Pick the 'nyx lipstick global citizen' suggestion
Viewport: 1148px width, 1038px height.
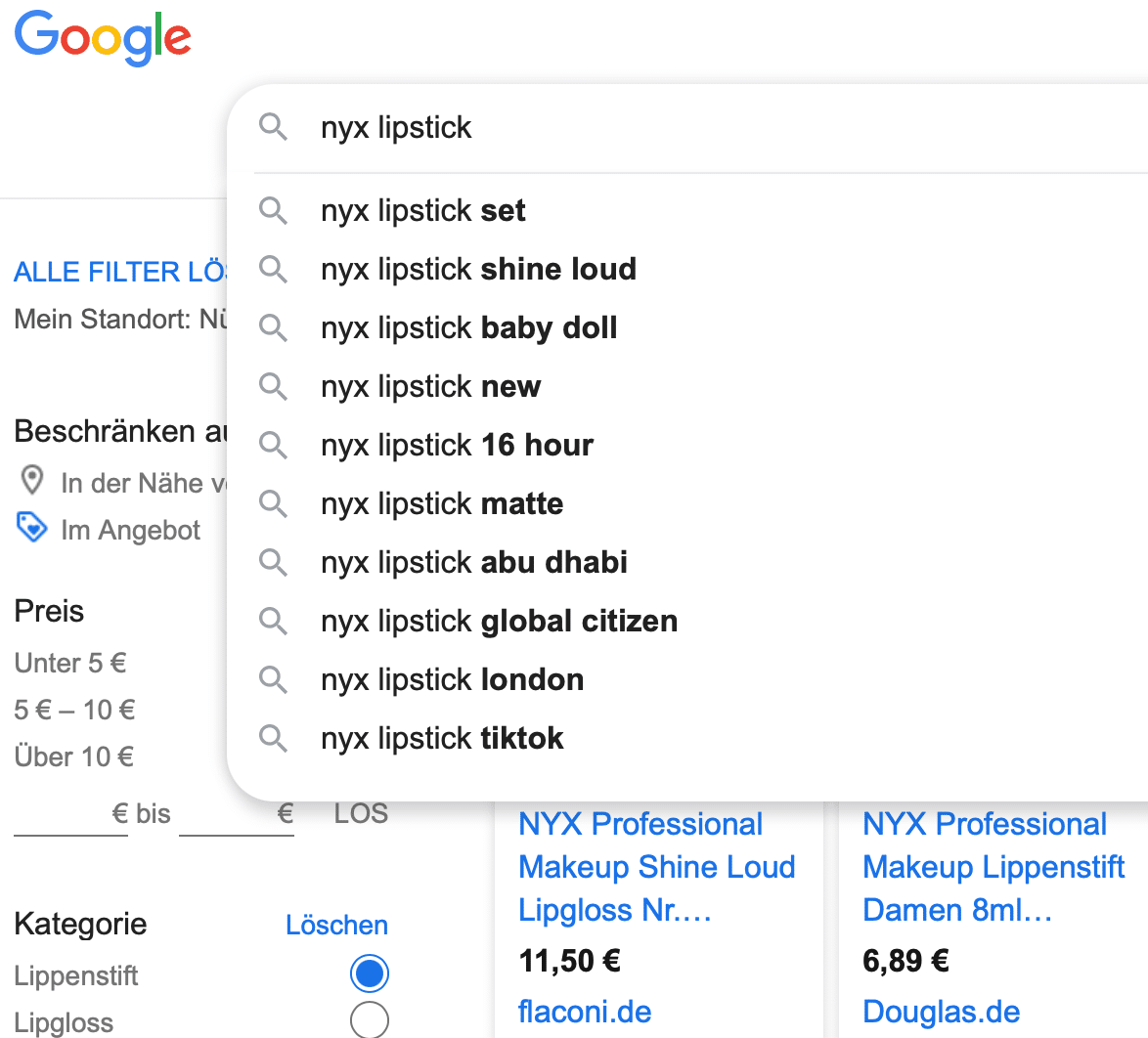click(x=499, y=622)
